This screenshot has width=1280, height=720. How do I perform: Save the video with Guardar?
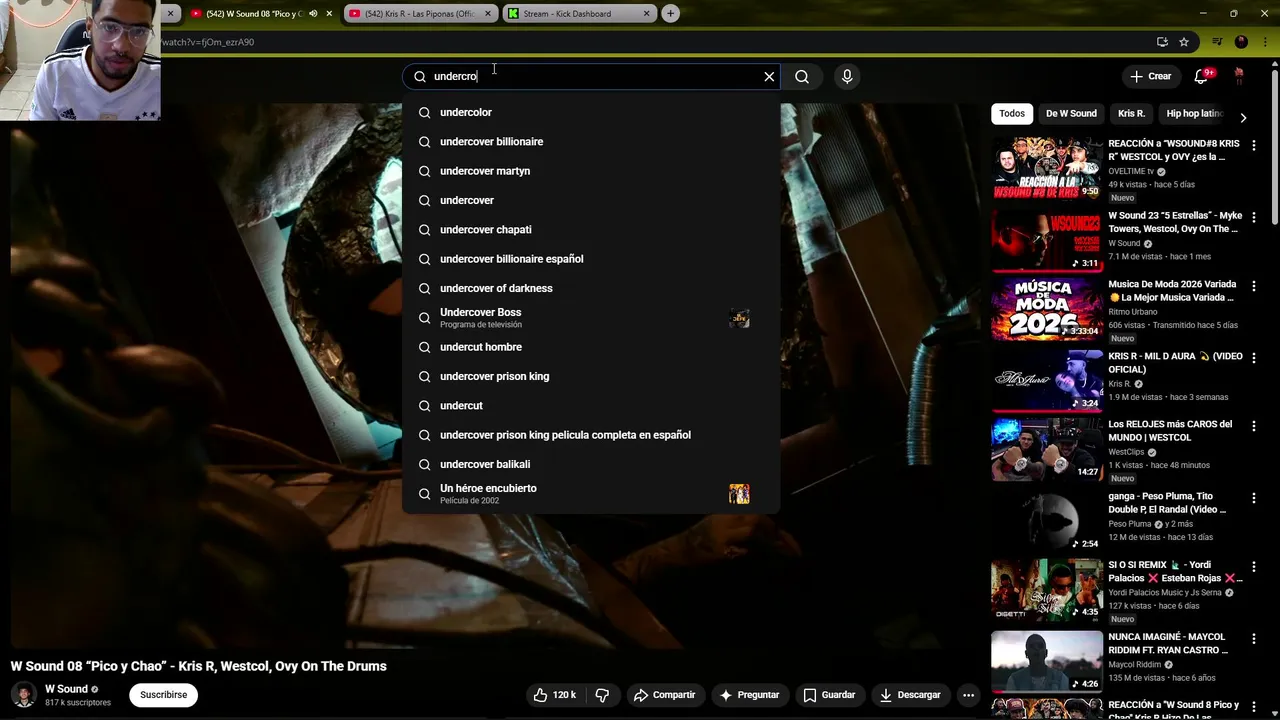[x=829, y=695]
